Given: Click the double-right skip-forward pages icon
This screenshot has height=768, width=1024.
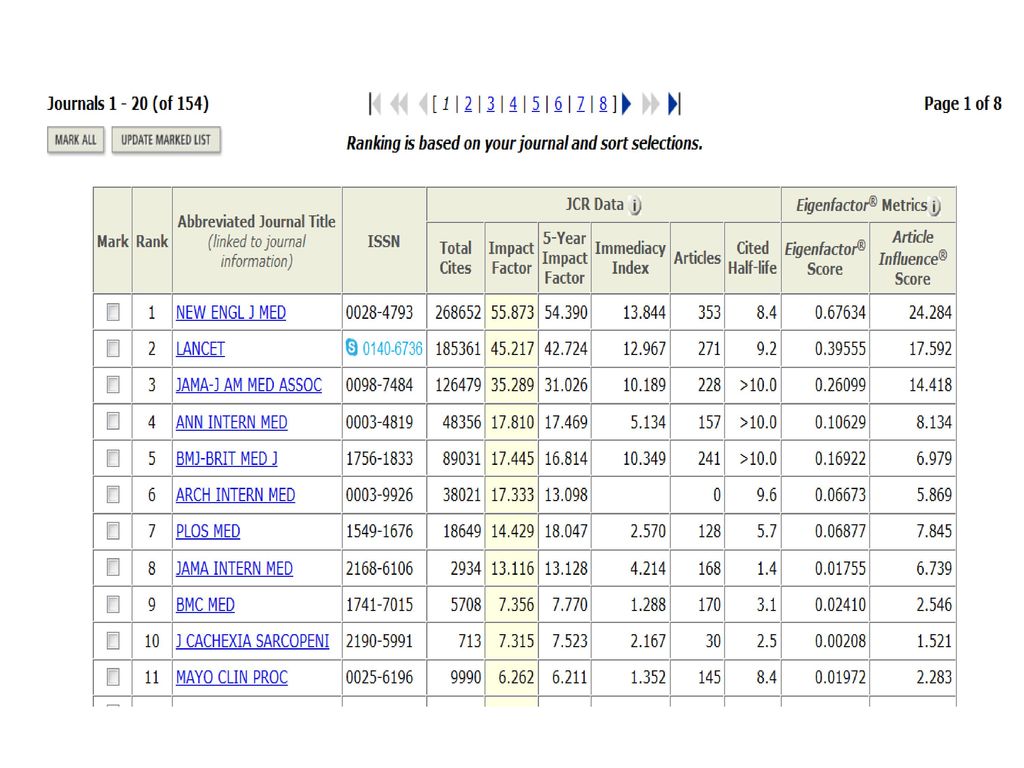Looking at the screenshot, I should click(x=650, y=104).
